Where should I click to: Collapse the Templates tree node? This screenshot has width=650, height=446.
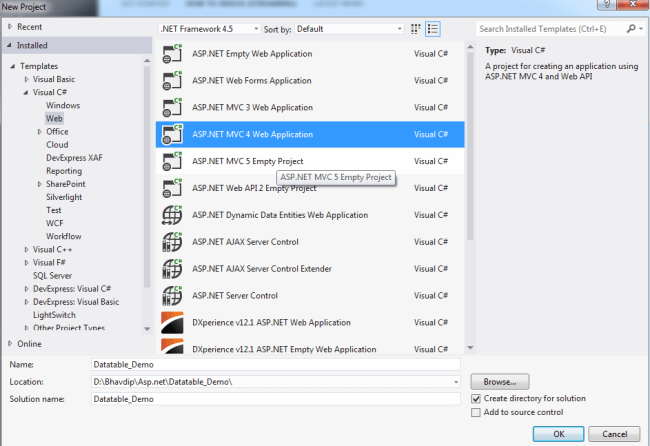[13, 66]
